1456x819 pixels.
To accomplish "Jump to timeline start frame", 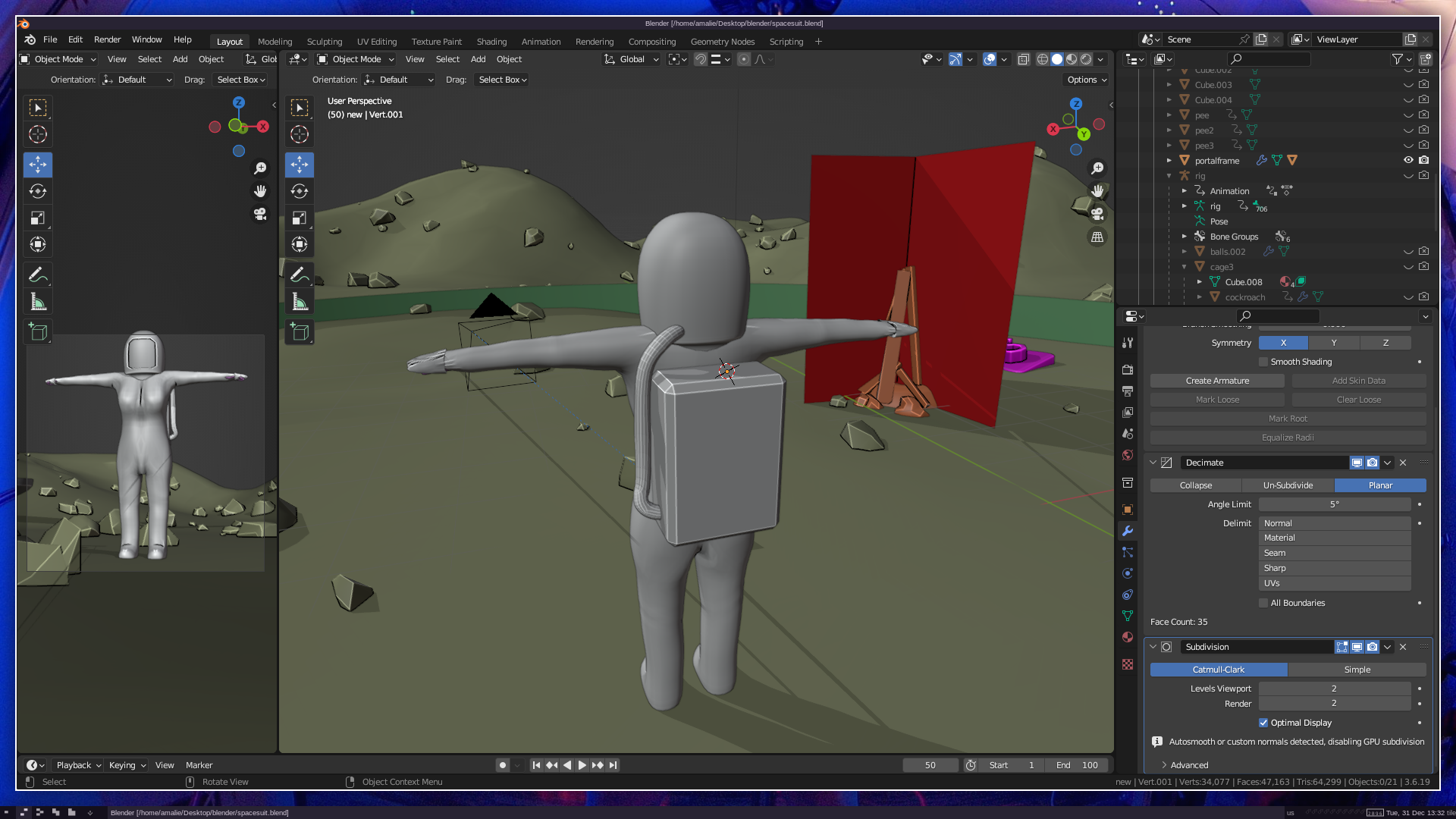I will pos(536,765).
